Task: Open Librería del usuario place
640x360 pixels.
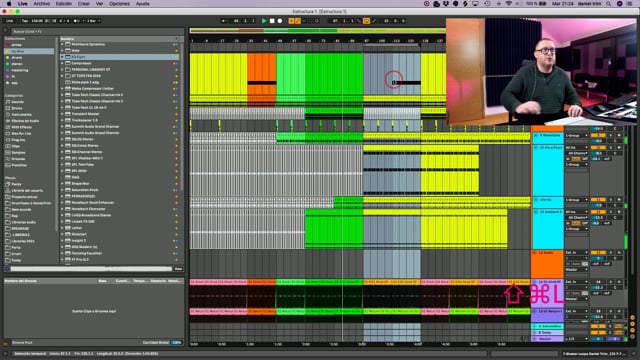Action: 27,191
